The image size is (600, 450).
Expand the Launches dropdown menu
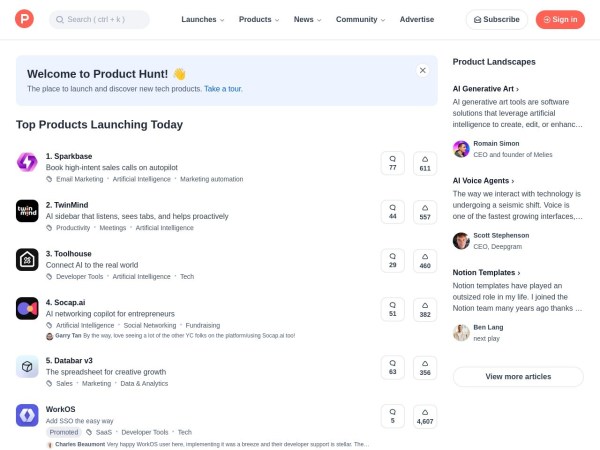[202, 19]
